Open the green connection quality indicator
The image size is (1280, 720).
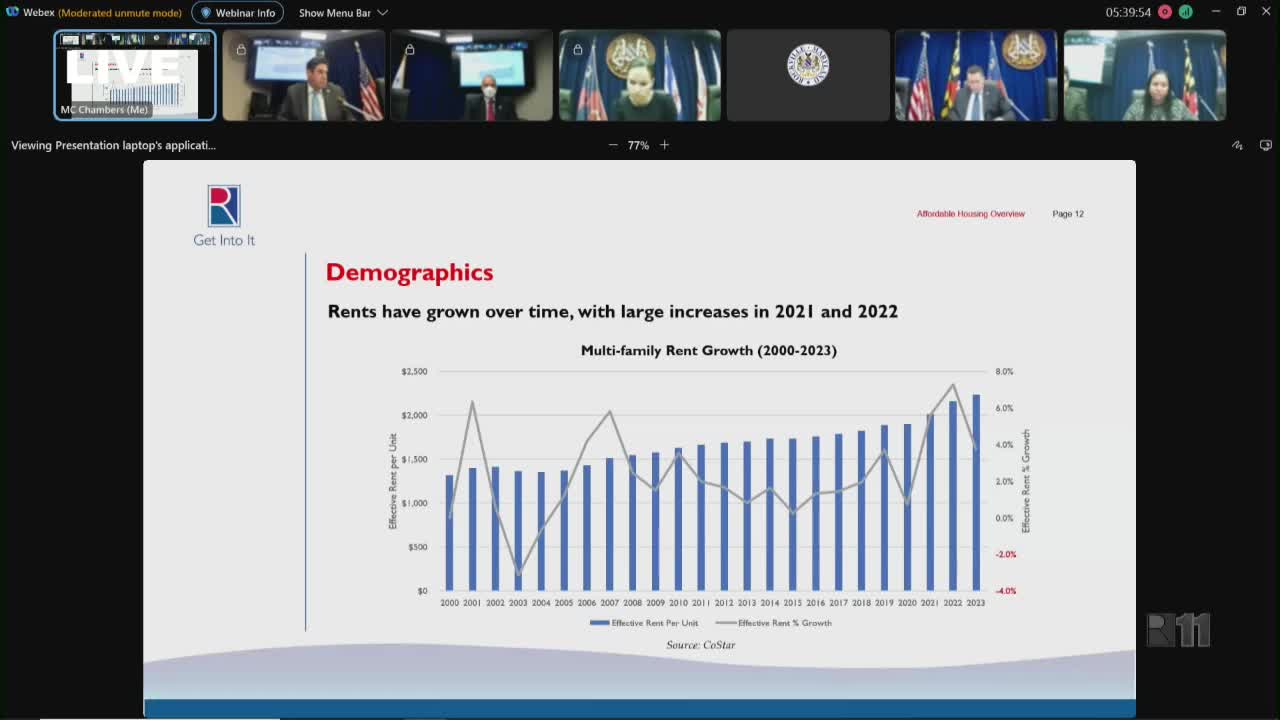[1185, 12]
